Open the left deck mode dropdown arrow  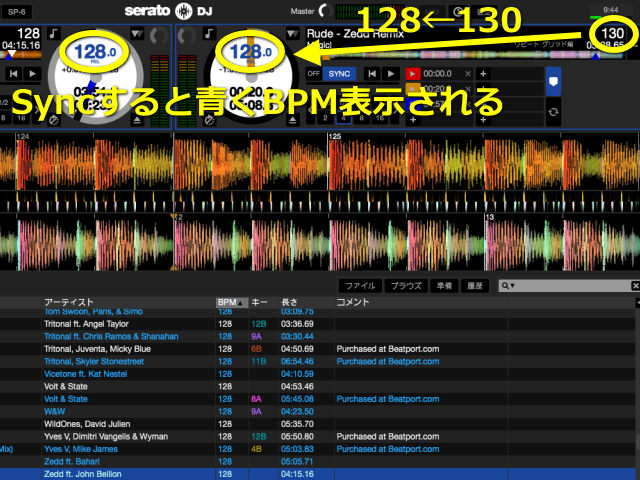(x=137, y=33)
